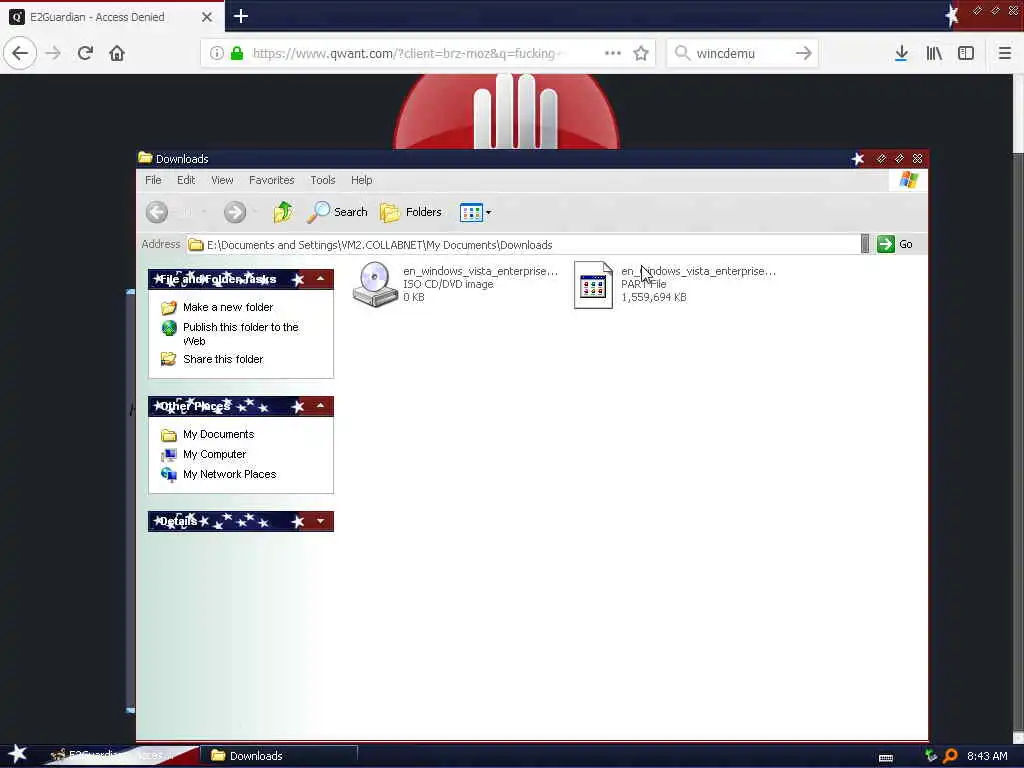
Task: Submit the wincdemu search arrow
Action: pos(803,53)
